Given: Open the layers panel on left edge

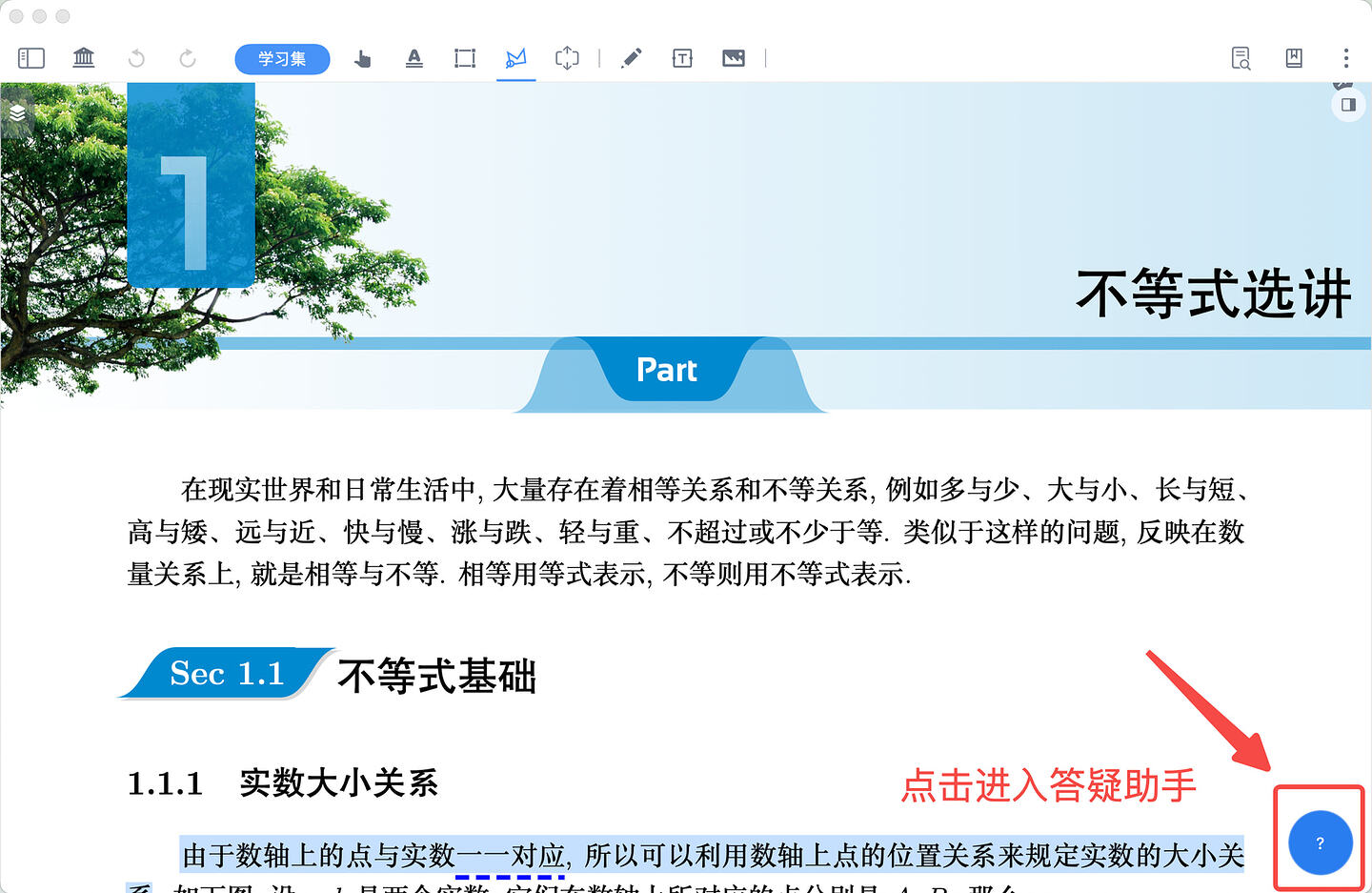Looking at the screenshot, I should [x=17, y=112].
